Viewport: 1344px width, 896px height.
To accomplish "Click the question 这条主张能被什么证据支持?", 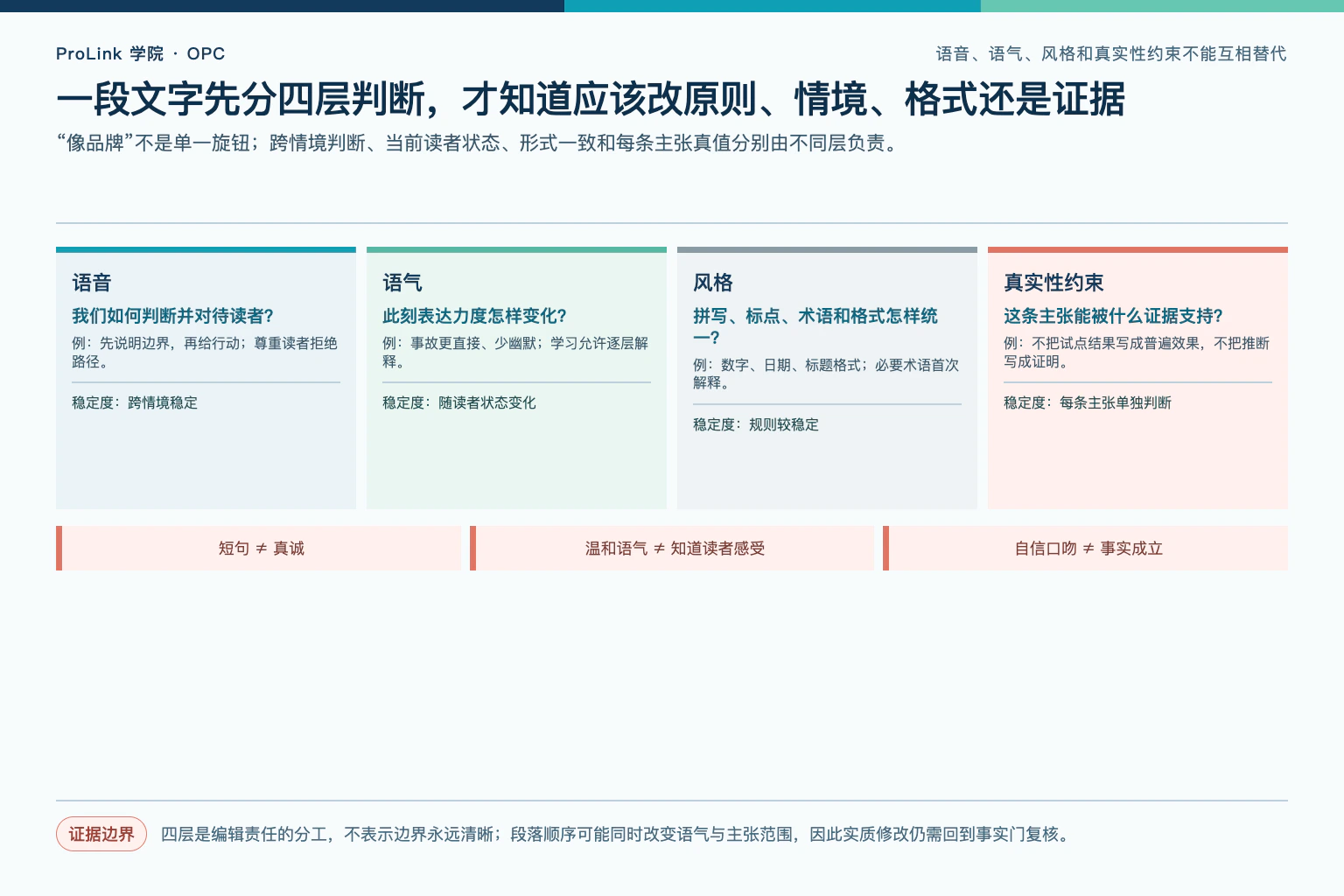I will (x=1114, y=316).
